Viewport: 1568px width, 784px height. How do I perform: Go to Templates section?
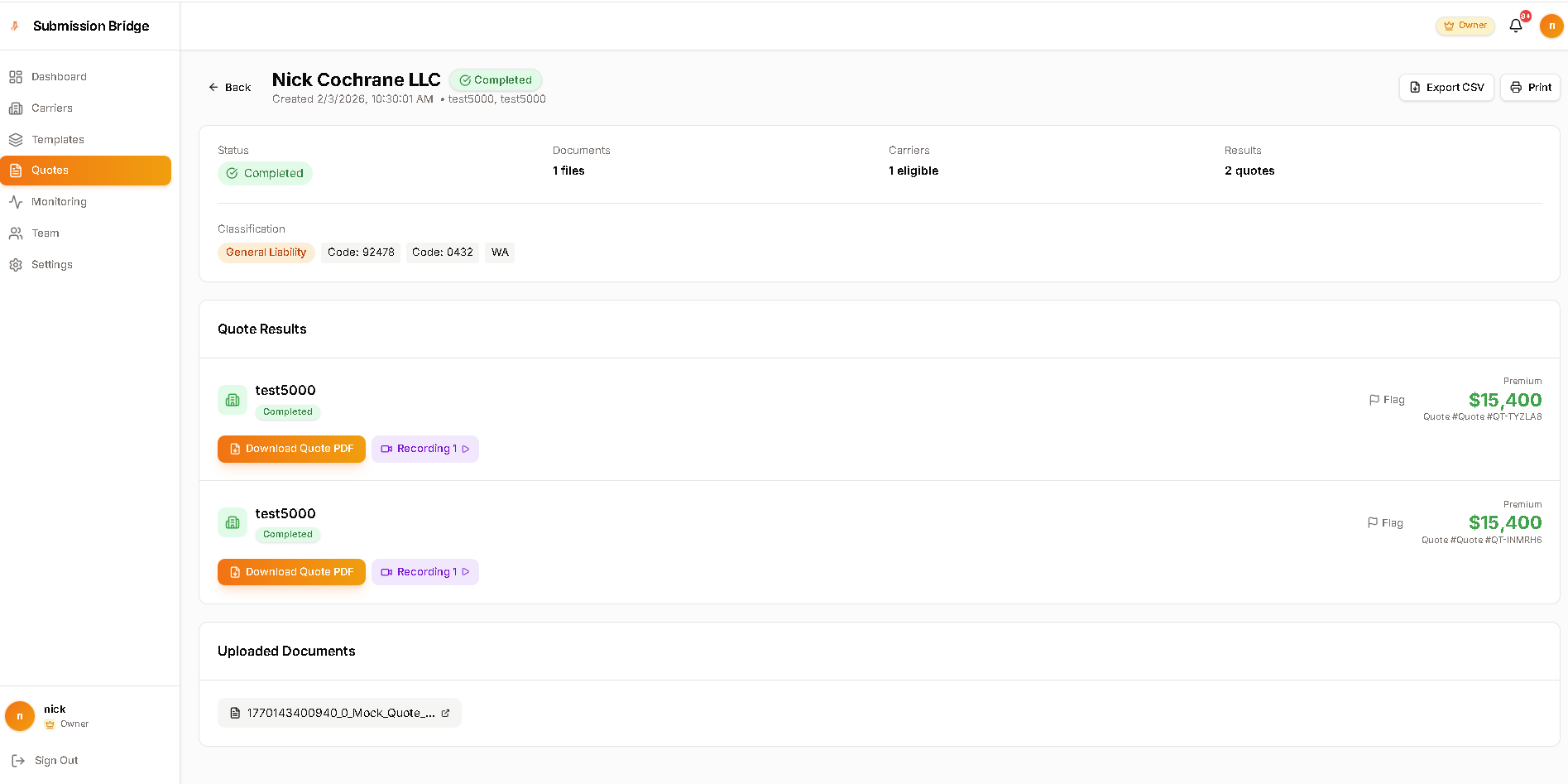[57, 140]
